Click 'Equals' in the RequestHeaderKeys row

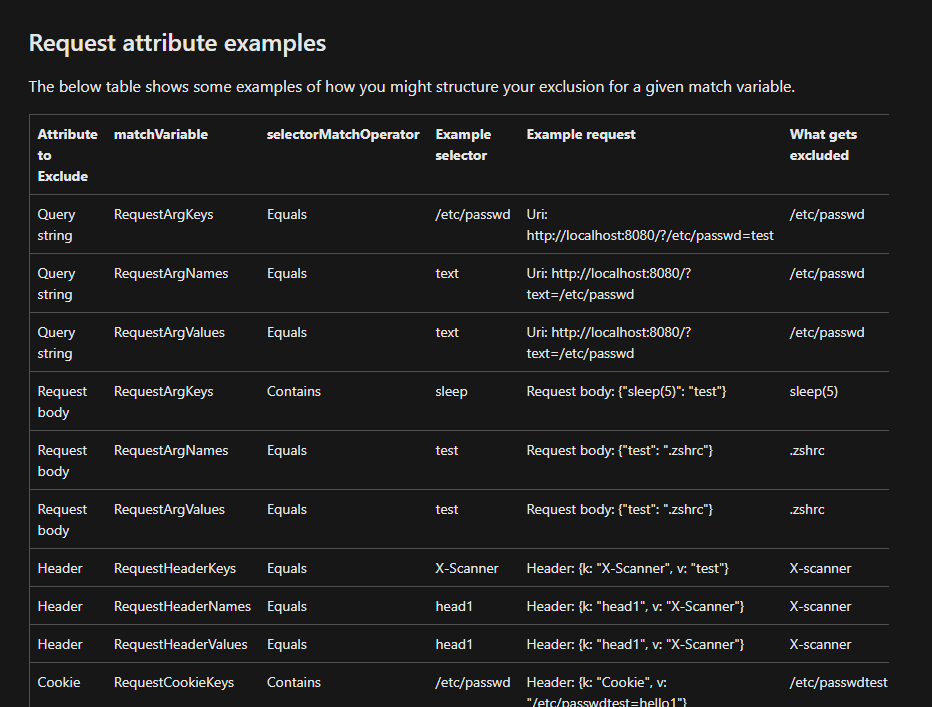click(286, 568)
